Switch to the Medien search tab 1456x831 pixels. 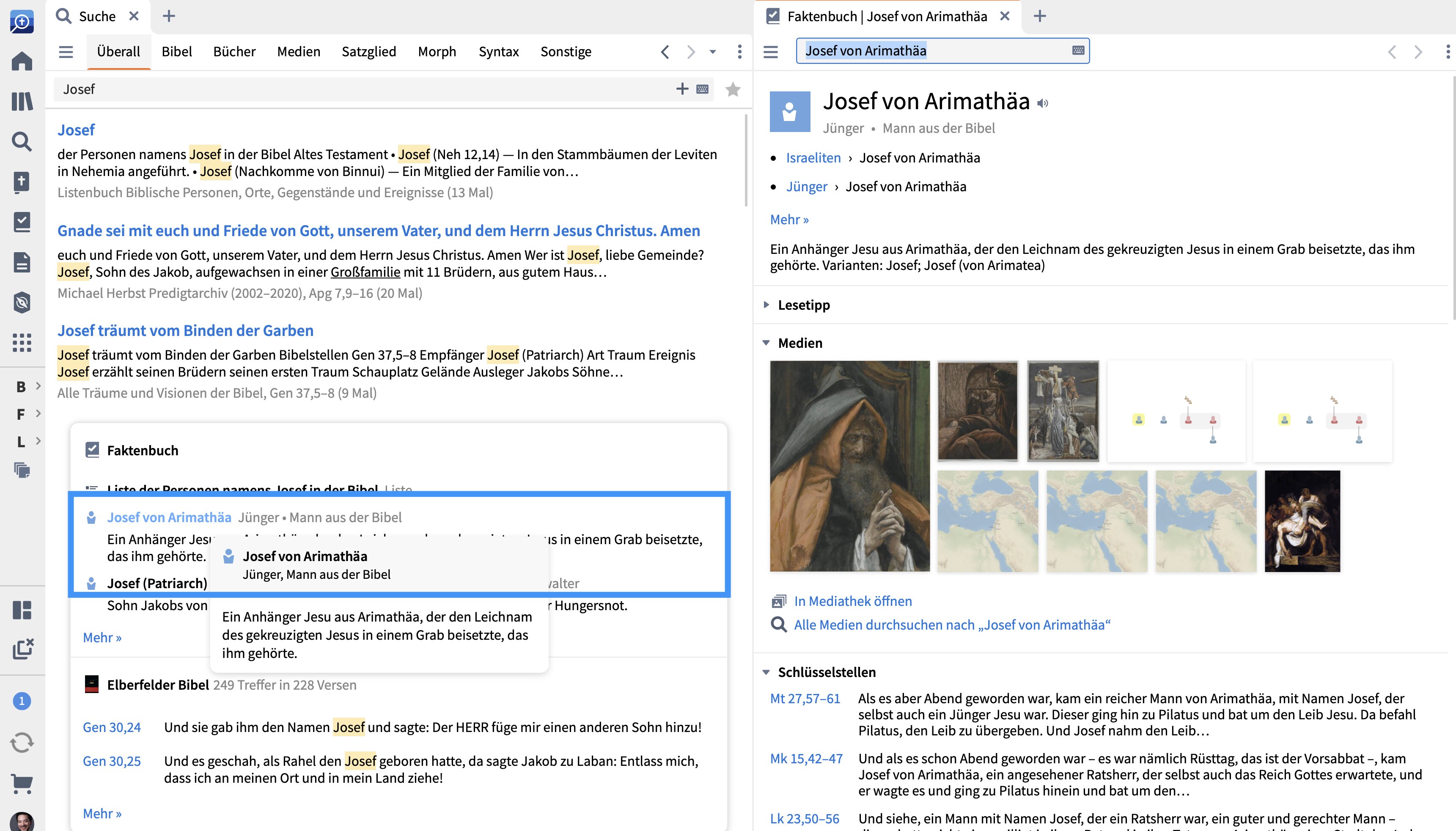click(x=298, y=52)
